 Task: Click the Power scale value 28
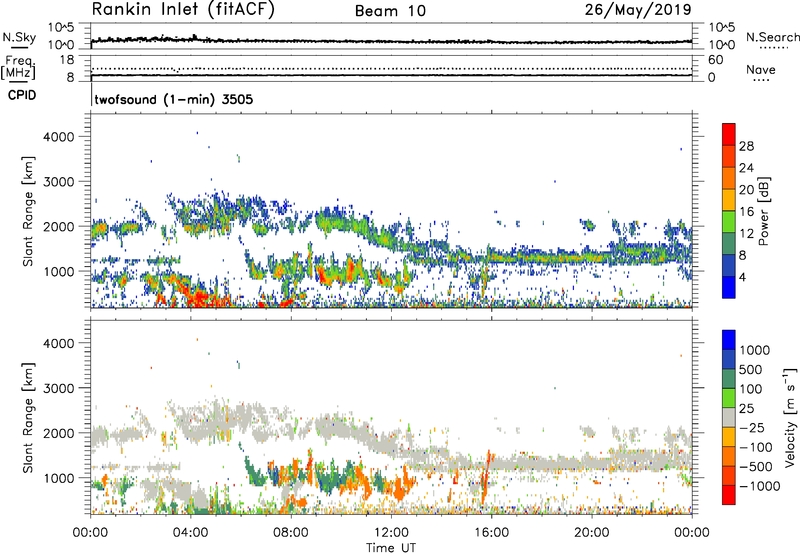point(746,146)
